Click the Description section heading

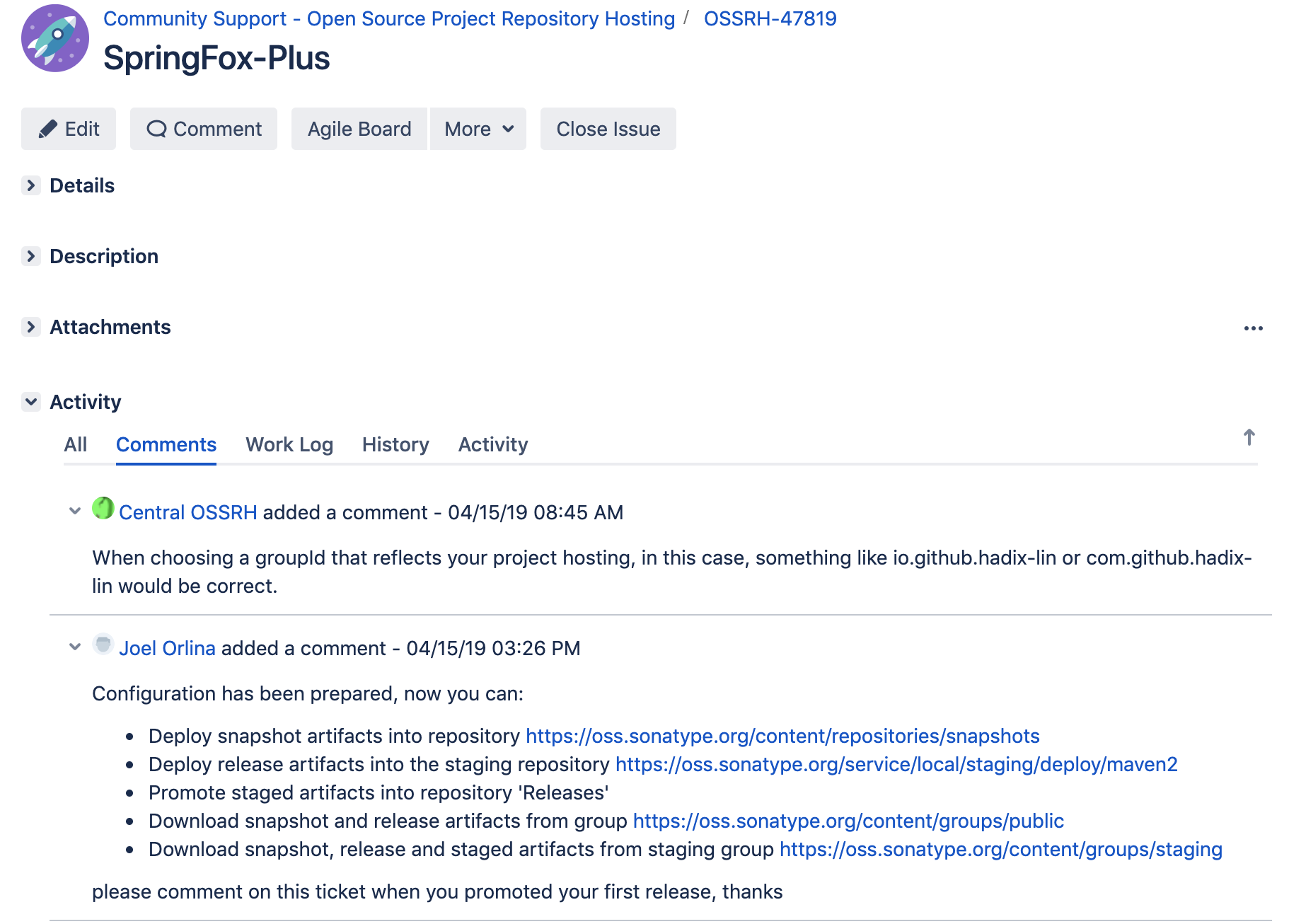coord(104,256)
